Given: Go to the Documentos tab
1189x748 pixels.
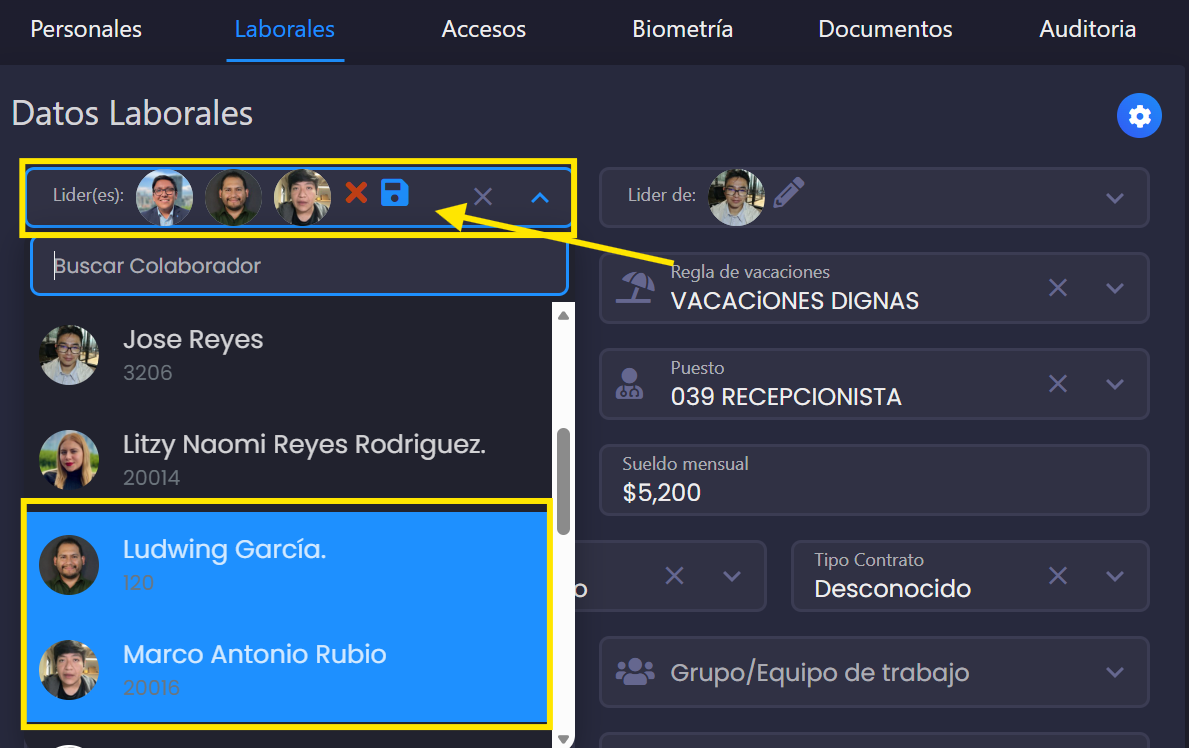Looking at the screenshot, I should 885,29.
